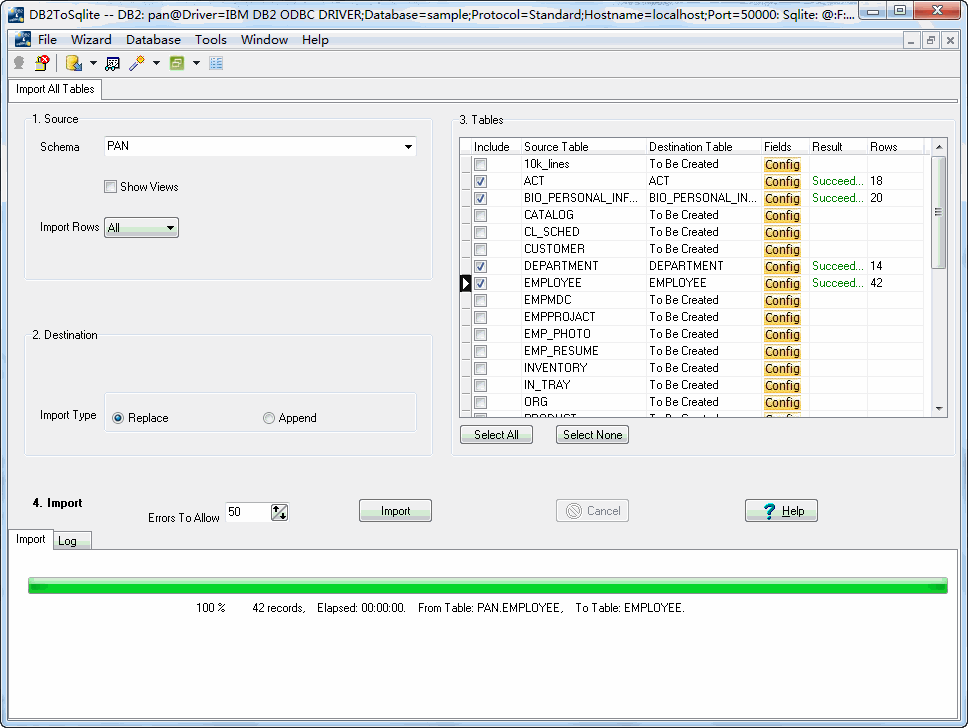Untick the Include checkbox for ACT
Image resolution: width=968 pixels, height=728 pixels.
tap(480, 182)
